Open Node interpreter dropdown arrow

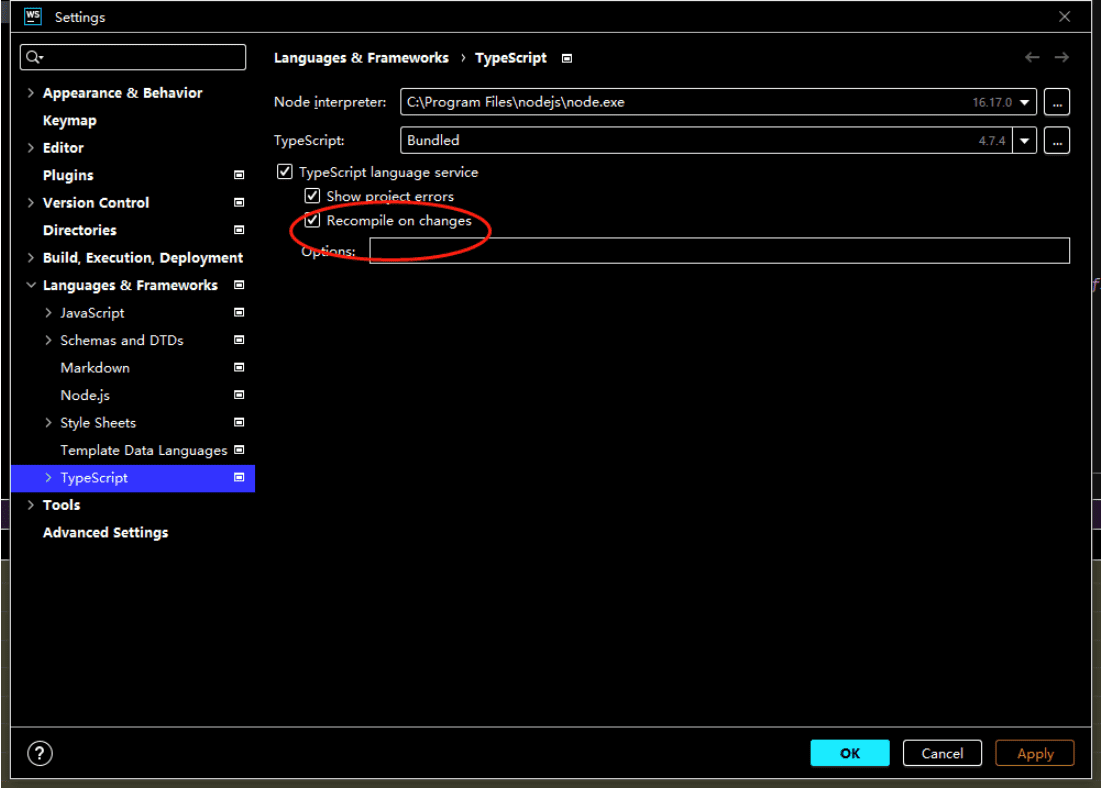point(1025,102)
